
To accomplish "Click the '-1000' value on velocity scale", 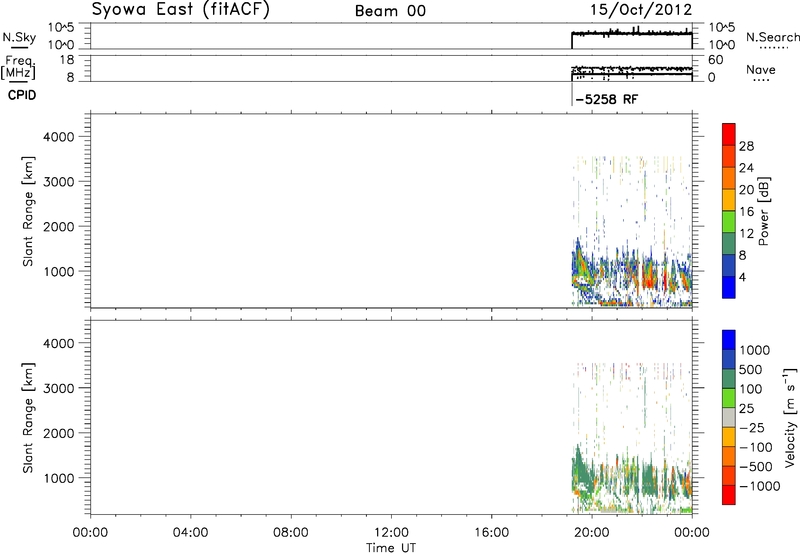I will 760,486.
